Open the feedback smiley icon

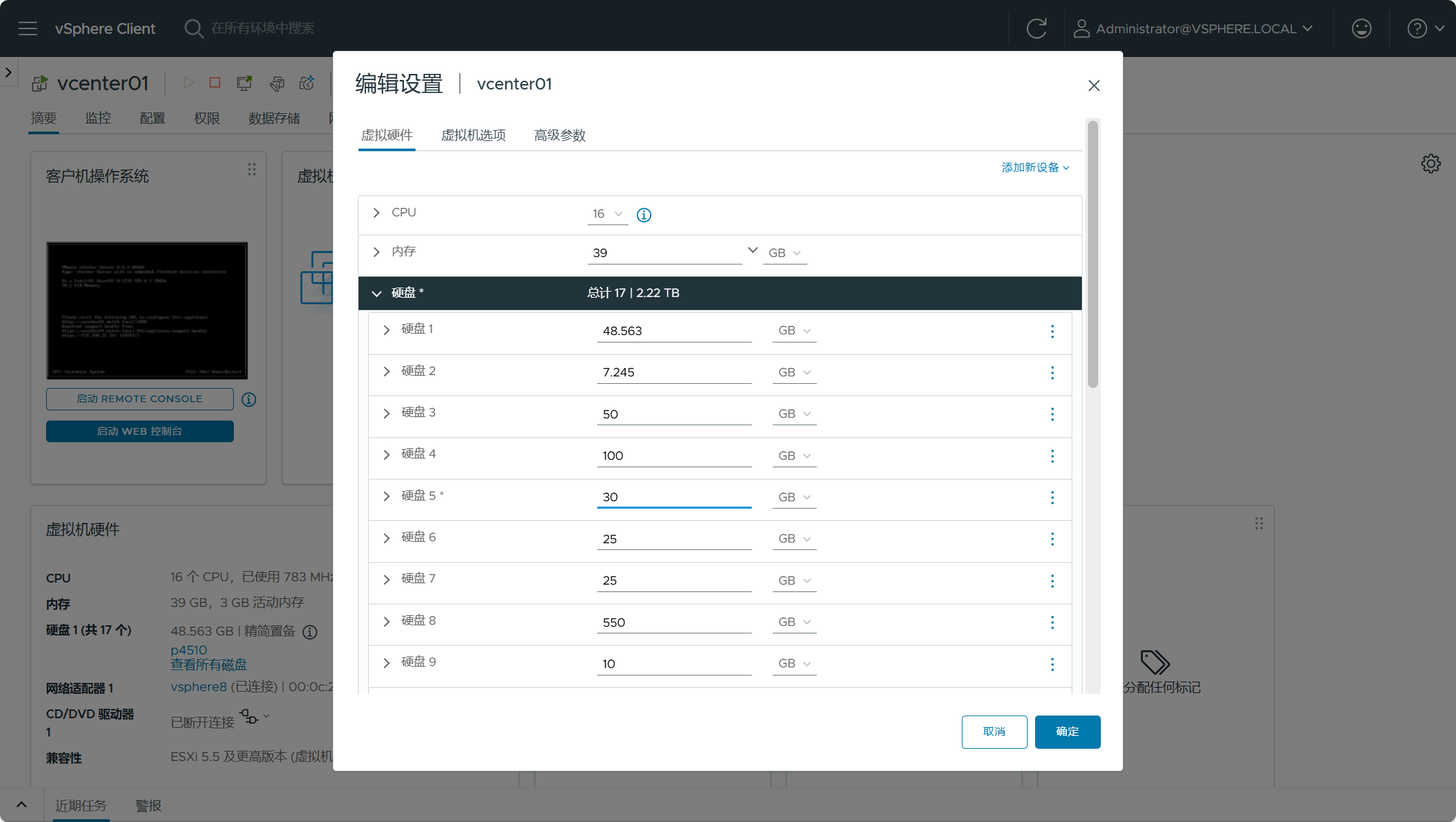[1361, 28]
